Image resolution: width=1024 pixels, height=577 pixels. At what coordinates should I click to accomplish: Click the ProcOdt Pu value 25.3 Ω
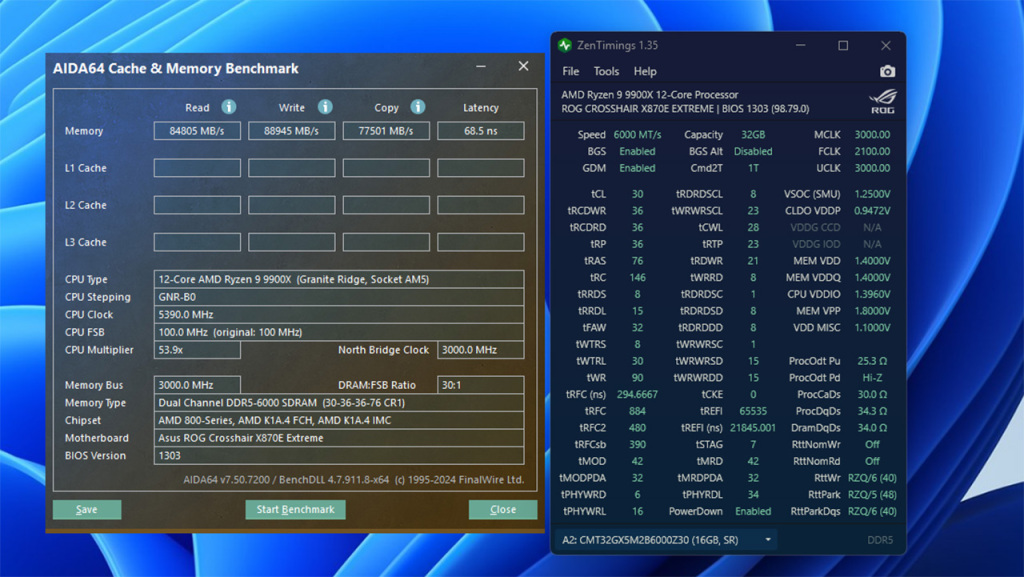[872, 361]
